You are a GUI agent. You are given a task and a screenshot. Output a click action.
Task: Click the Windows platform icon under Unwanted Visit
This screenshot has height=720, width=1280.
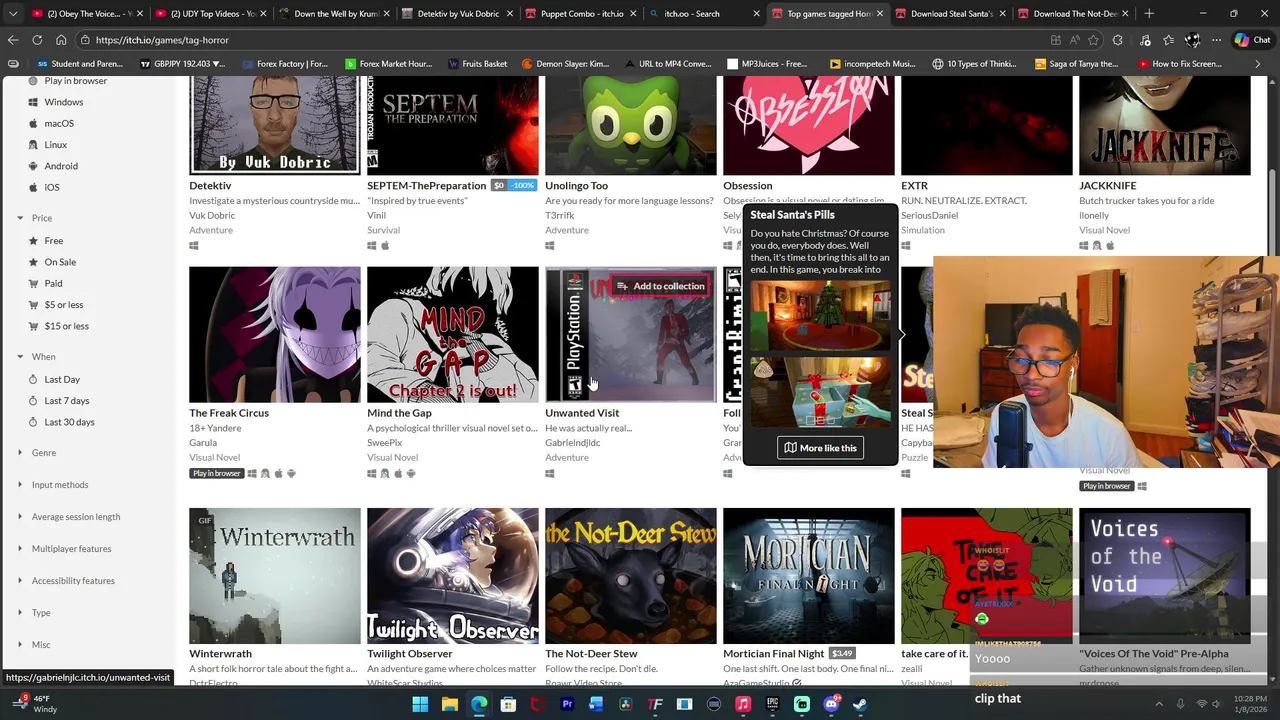(550, 473)
